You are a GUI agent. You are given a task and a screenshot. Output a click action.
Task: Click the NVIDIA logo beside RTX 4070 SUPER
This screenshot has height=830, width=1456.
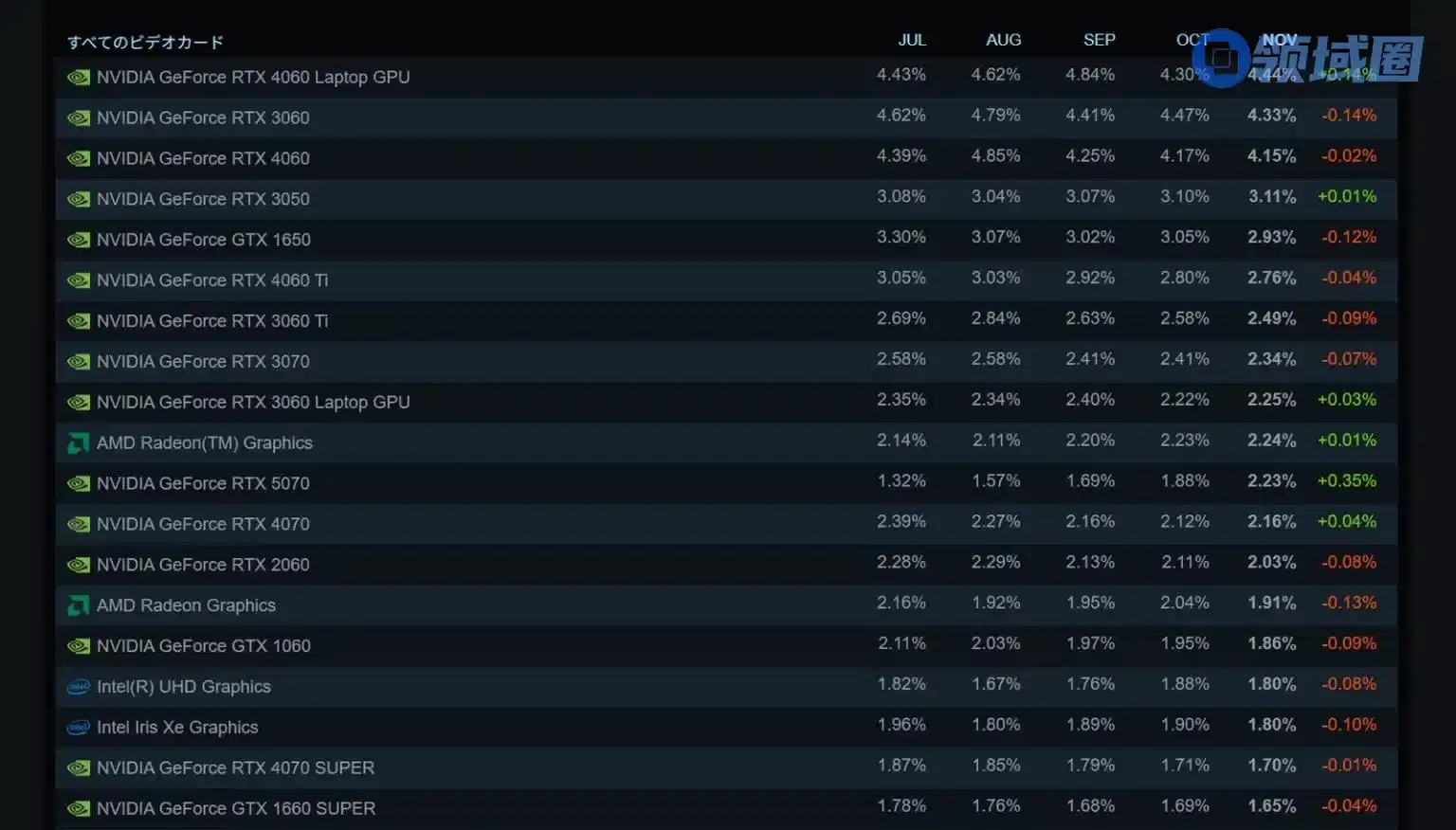click(79, 768)
